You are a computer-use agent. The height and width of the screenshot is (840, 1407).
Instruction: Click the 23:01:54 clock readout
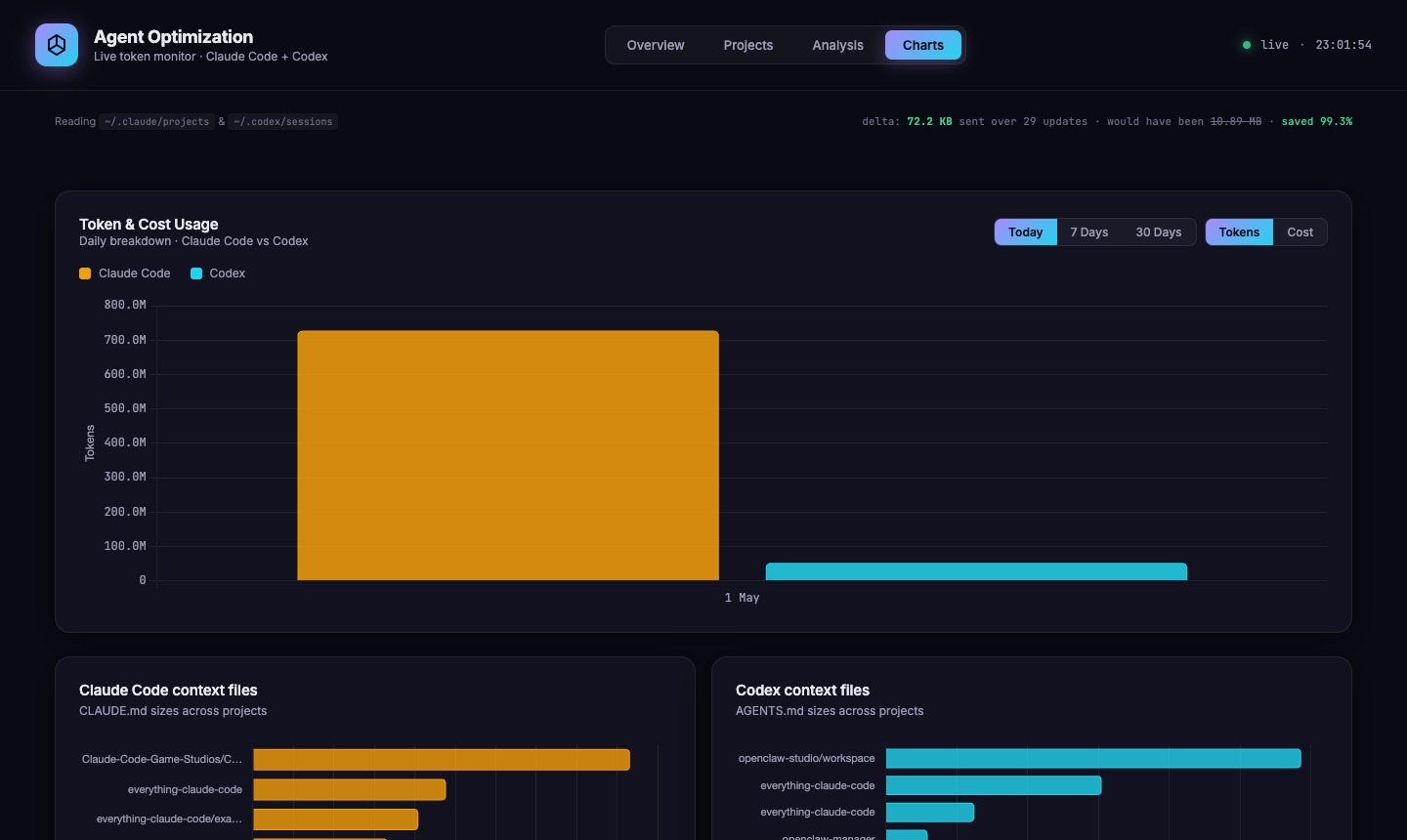pyautogui.click(x=1343, y=45)
